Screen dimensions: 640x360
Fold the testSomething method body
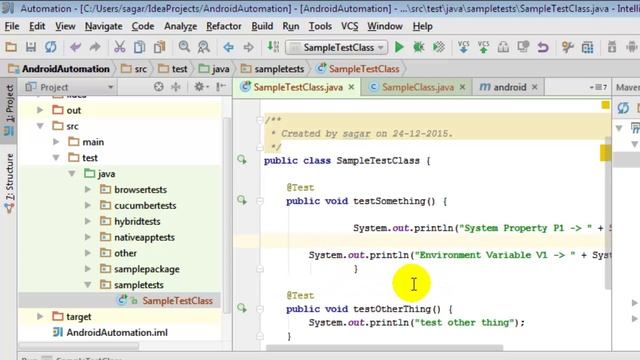pyautogui.click(x=260, y=201)
